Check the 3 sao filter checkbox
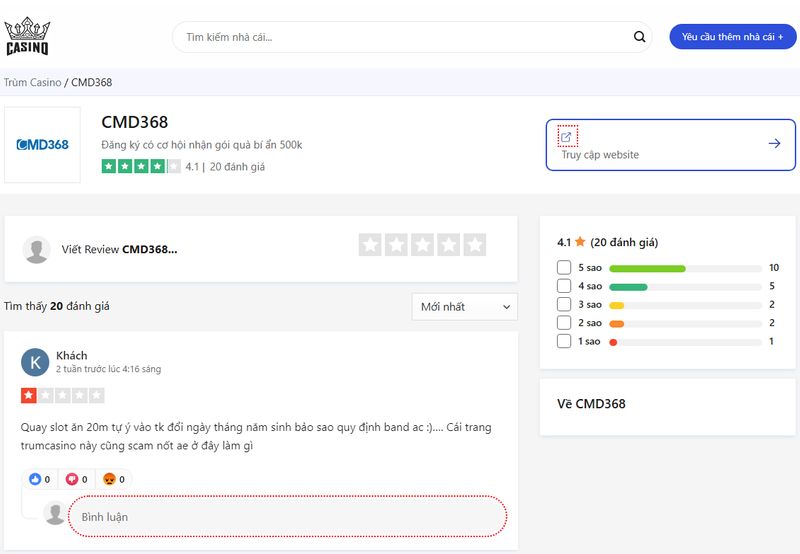 (x=564, y=304)
